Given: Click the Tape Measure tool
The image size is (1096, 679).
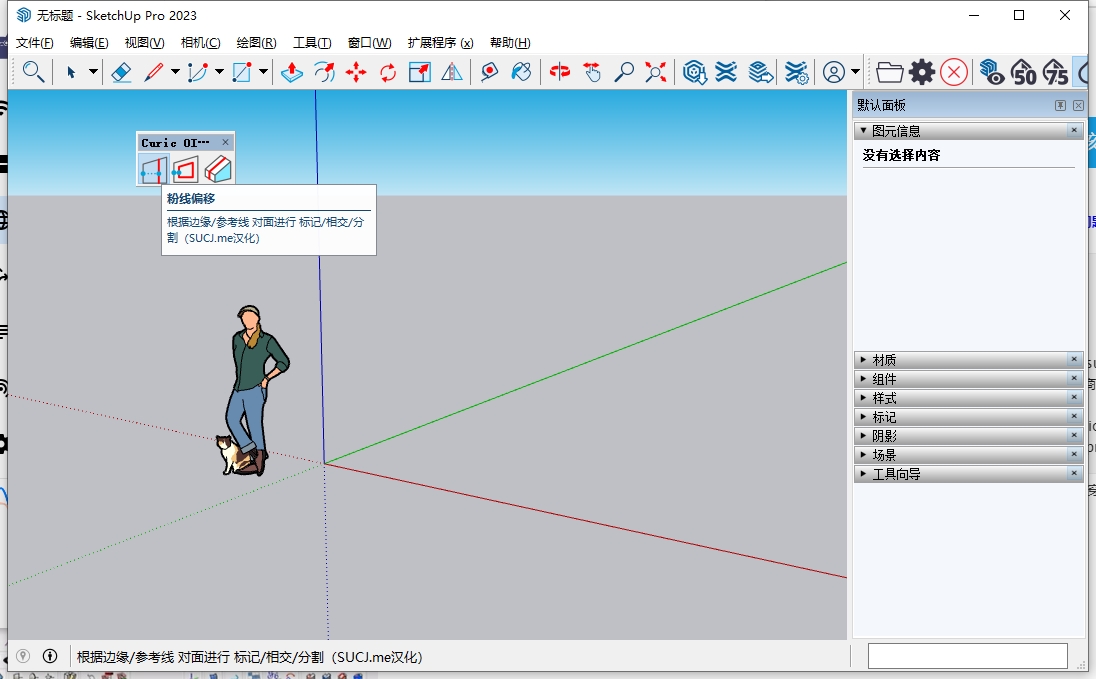Looking at the screenshot, I should coord(489,72).
